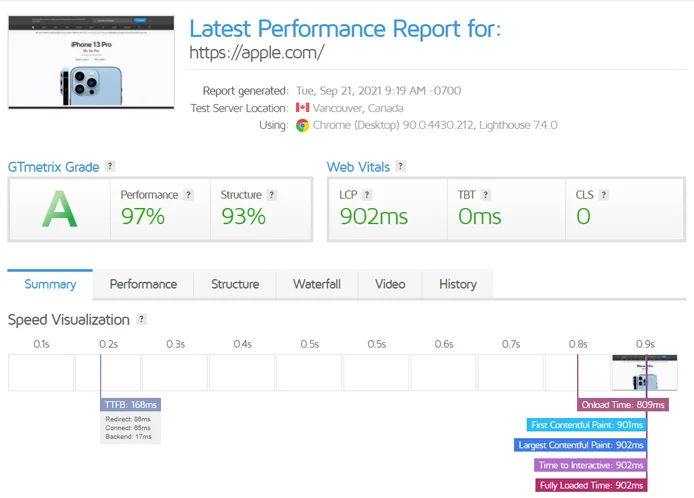Image resolution: width=694 pixels, height=498 pixels.
Task: Click the apple.com page screenshot thumbnail
Action: [x=91, y=61]
